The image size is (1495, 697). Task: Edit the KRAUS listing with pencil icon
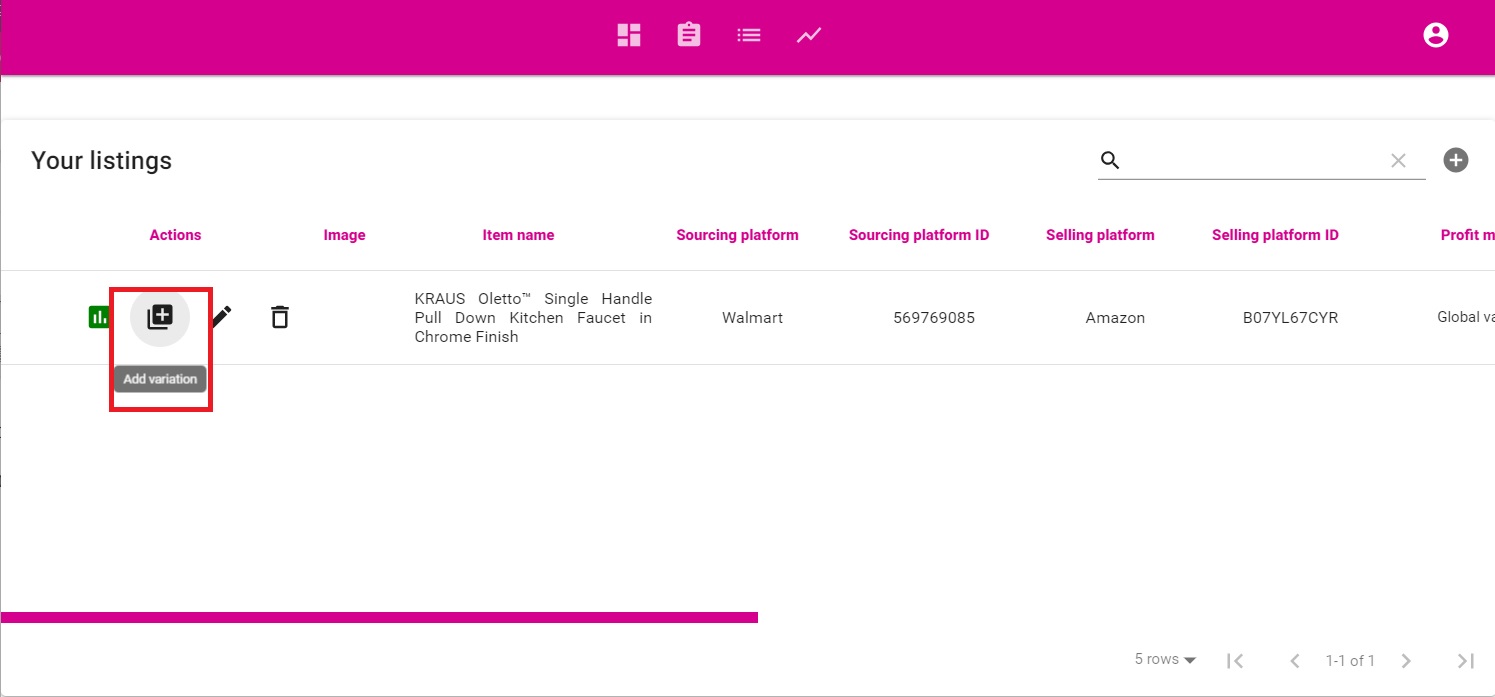[x=221, y=317]
